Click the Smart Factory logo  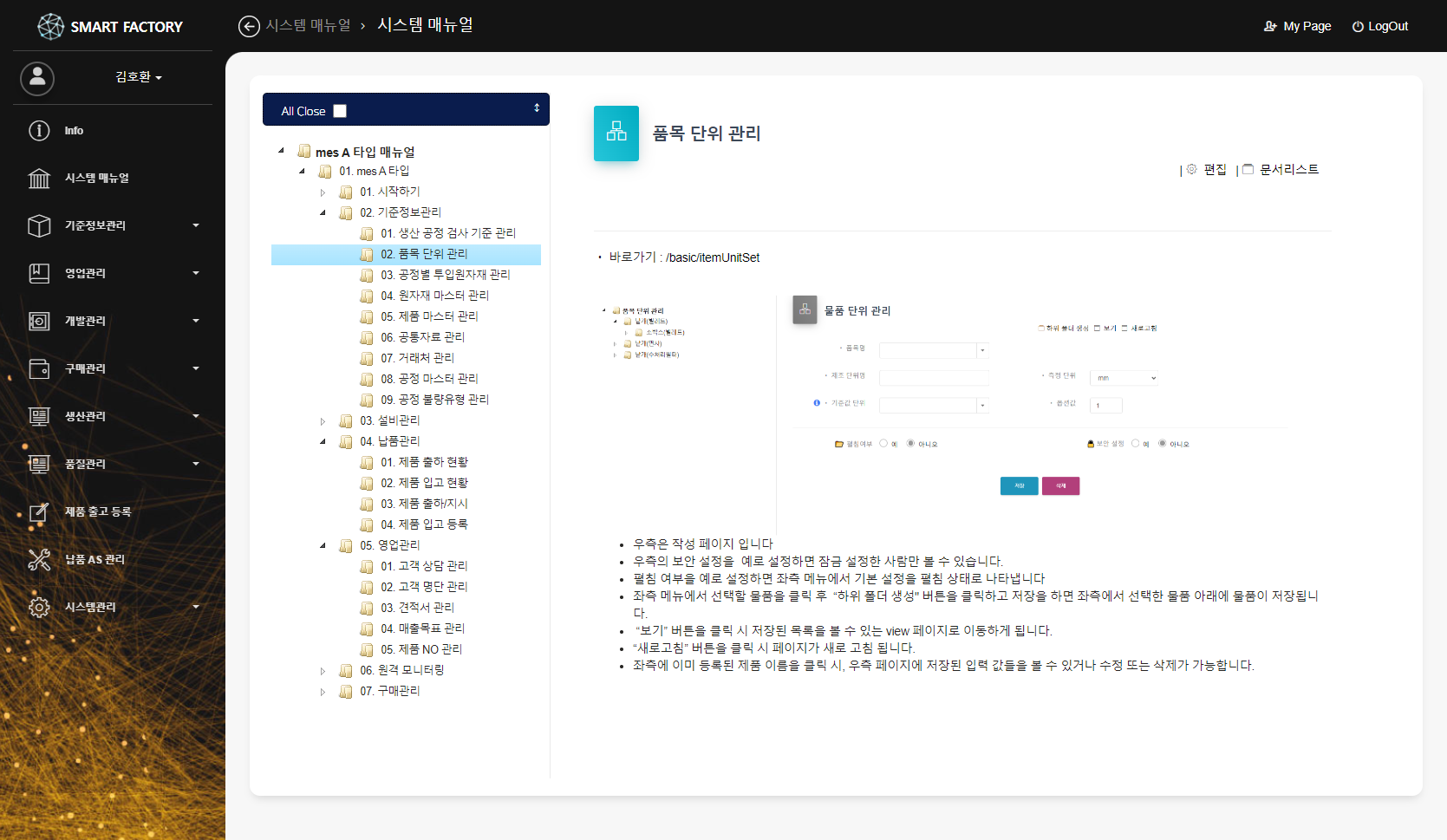[110, 27]
